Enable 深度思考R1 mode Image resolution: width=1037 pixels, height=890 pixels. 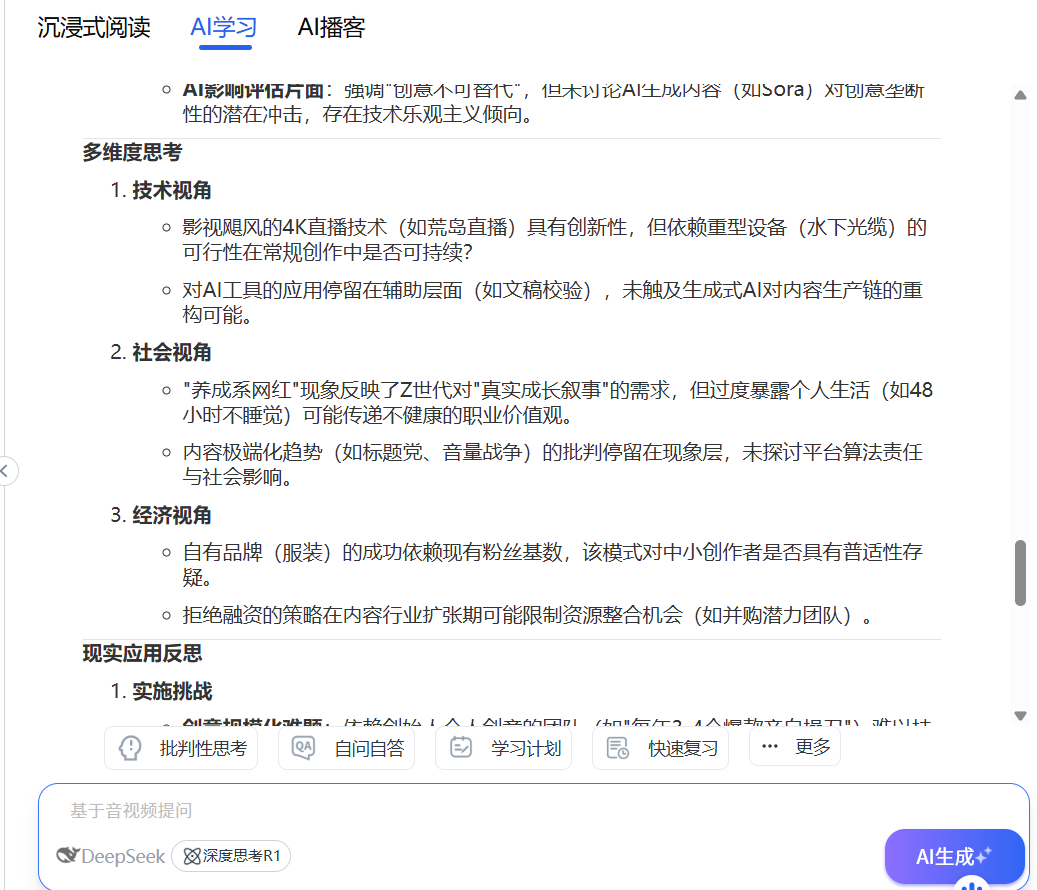231,856
